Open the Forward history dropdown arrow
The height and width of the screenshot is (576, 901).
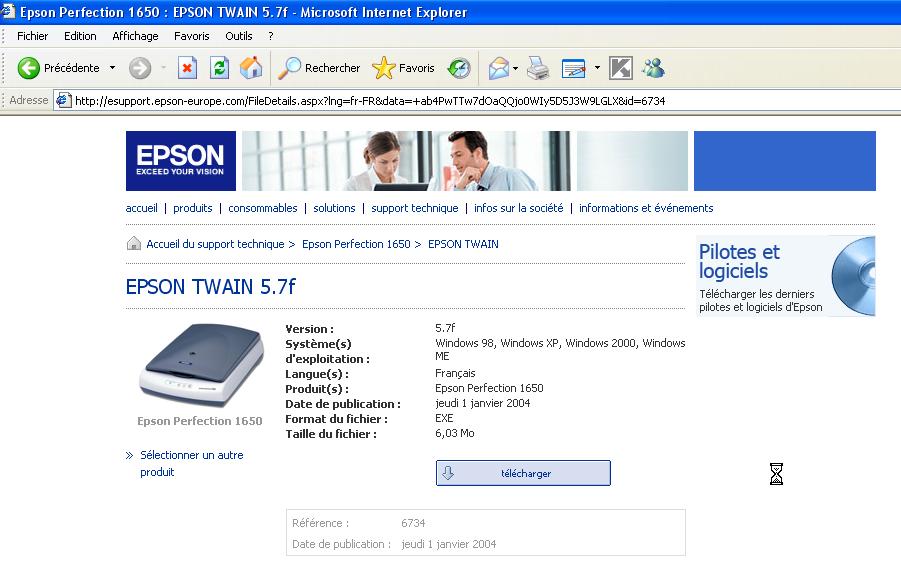(164, 68)
